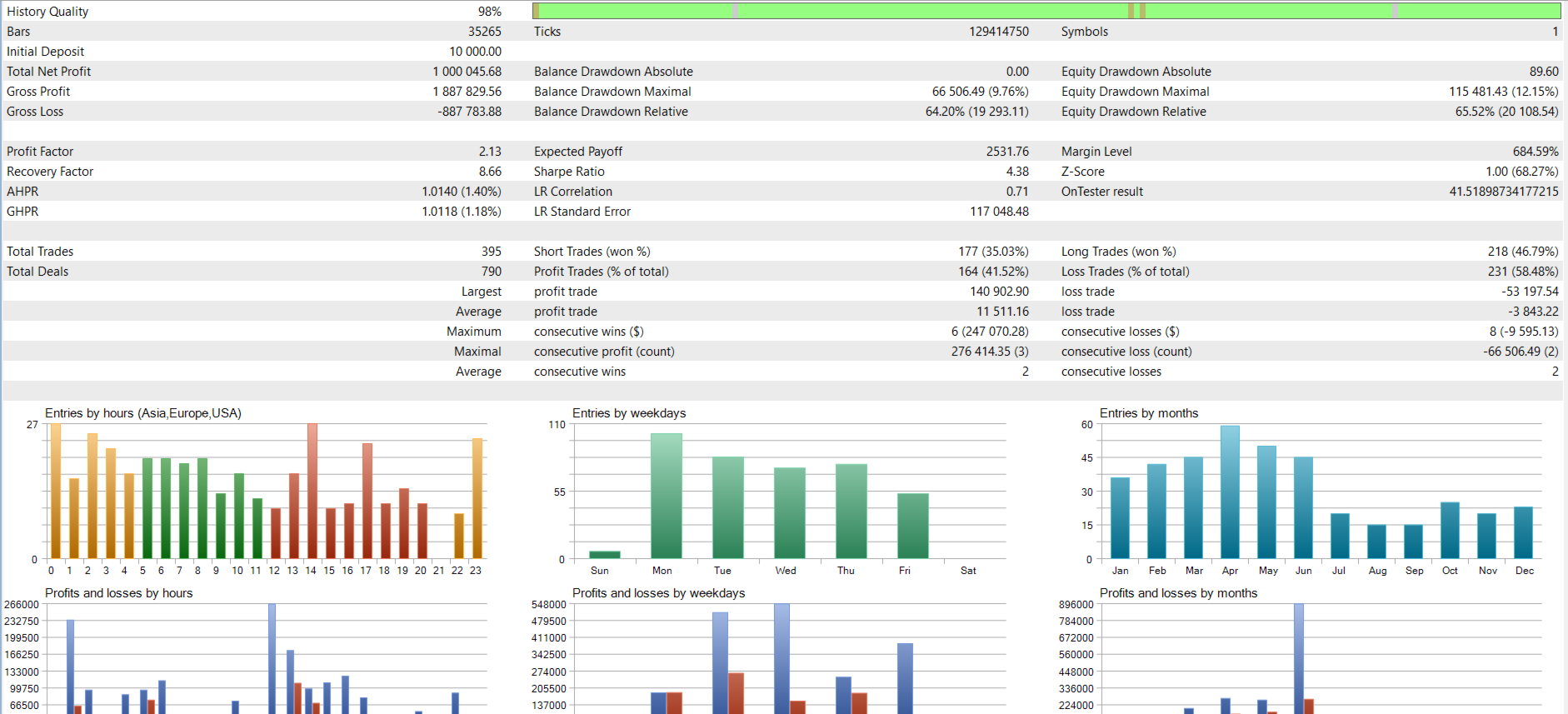Screen dimensions: 1568x714
Task: Select the History Quality value 98%
Action: click(489, 12)
